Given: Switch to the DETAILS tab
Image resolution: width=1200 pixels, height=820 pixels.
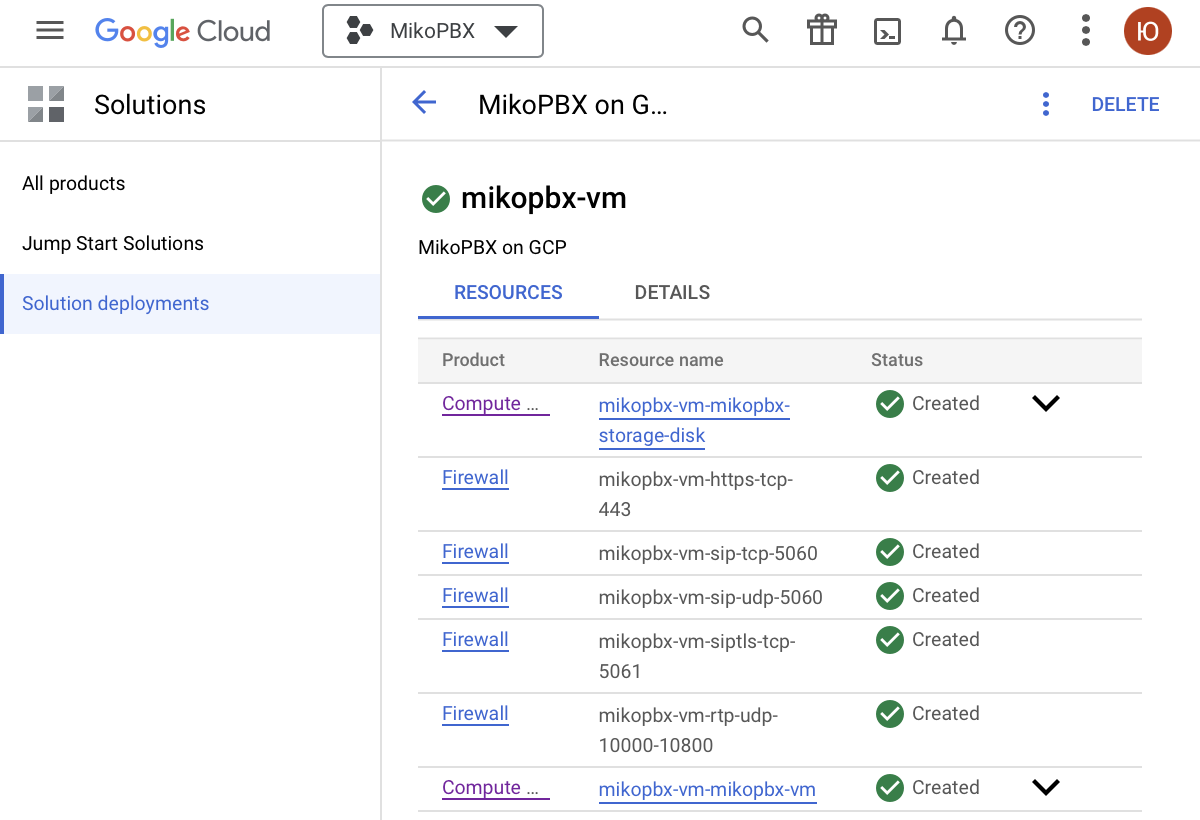Looking at the screenshot, I should [x=672, y=293].
